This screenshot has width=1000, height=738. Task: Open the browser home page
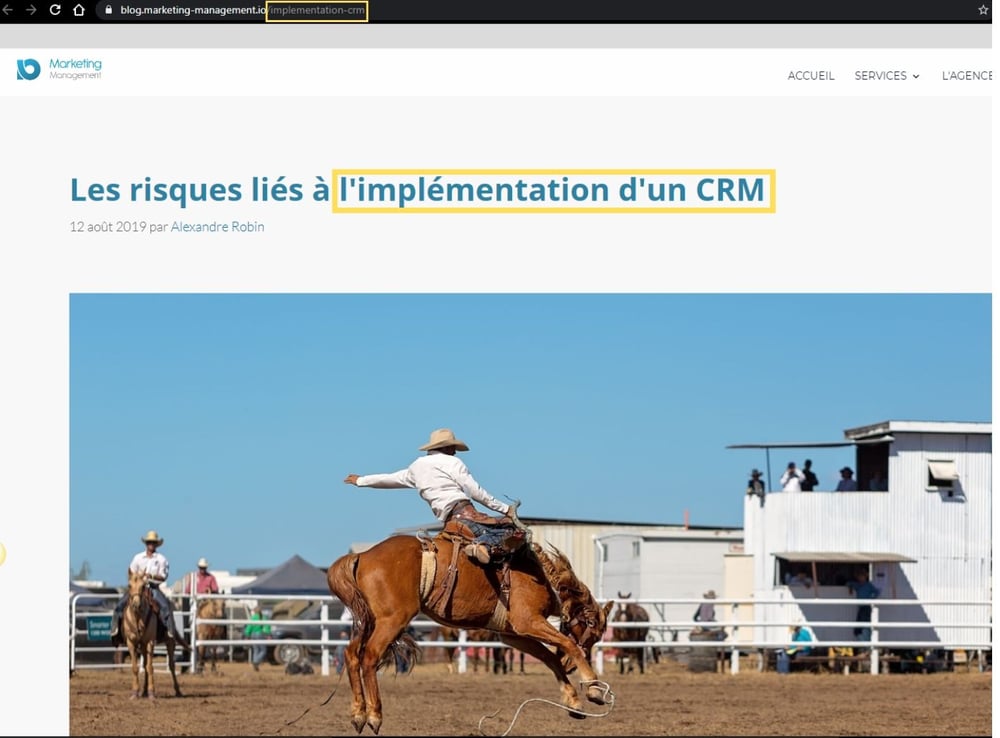[78, 12]
